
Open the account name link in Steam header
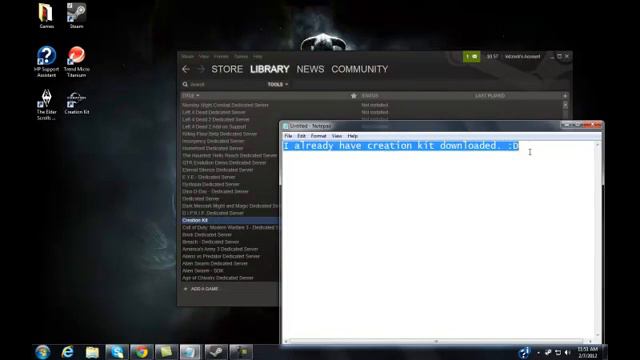tap(522, 56)
